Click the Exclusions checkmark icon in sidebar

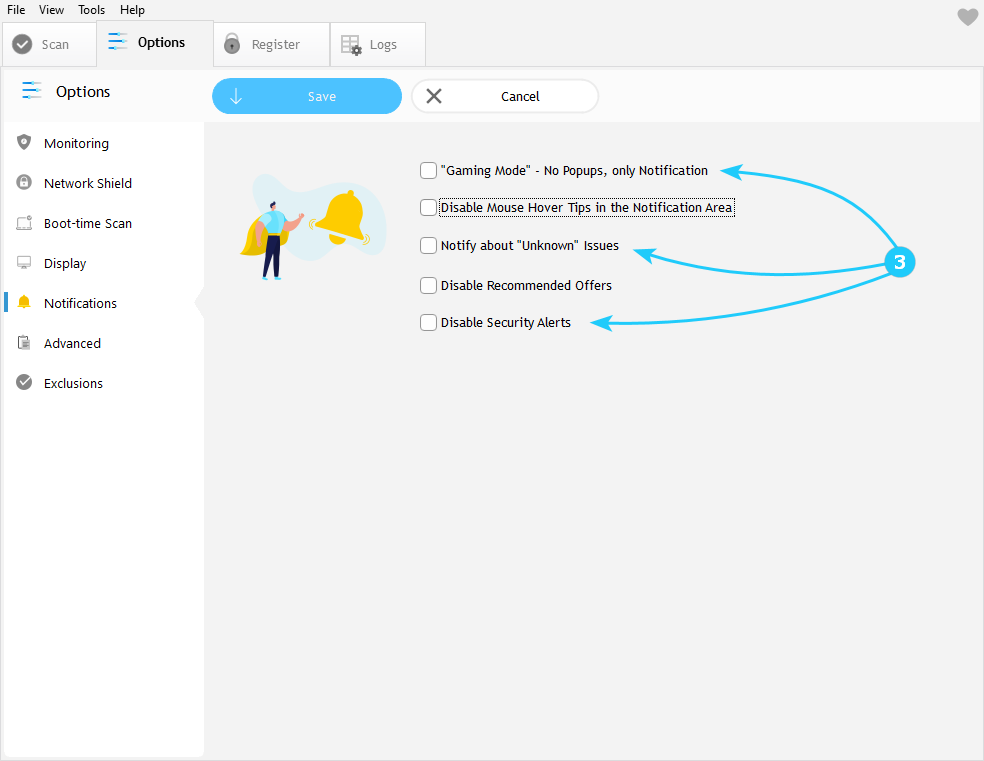[24, 383]
